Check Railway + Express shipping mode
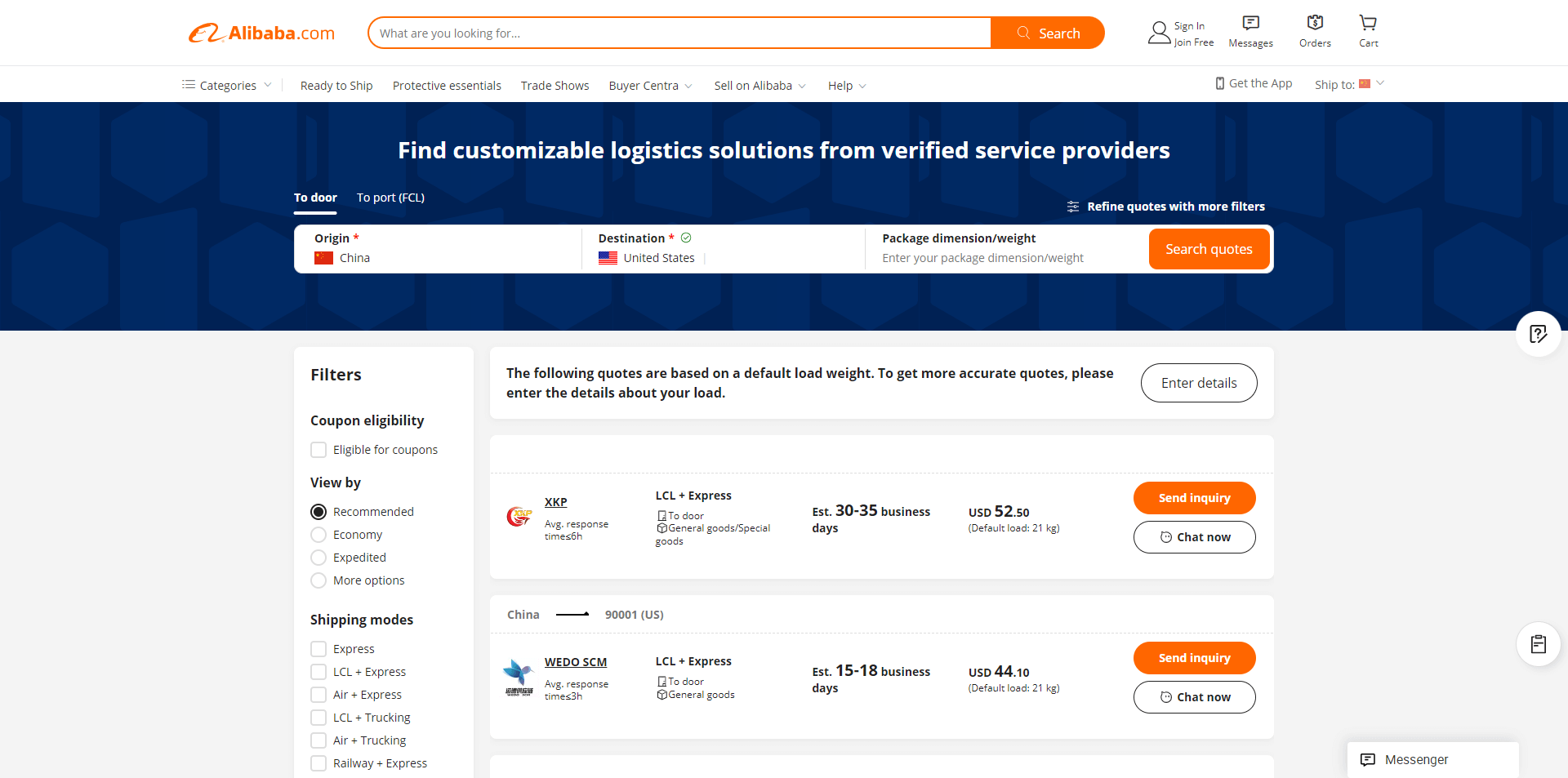 coord(318,763)
